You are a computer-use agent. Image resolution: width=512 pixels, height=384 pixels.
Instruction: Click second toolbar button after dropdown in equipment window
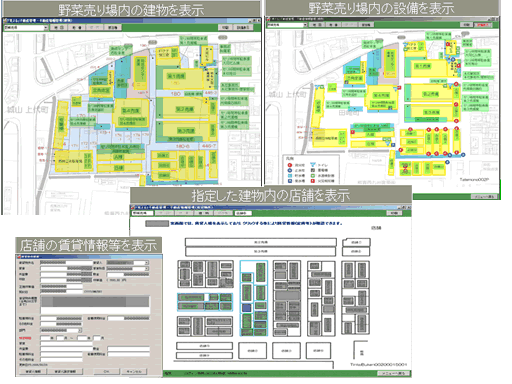(333, 25)
